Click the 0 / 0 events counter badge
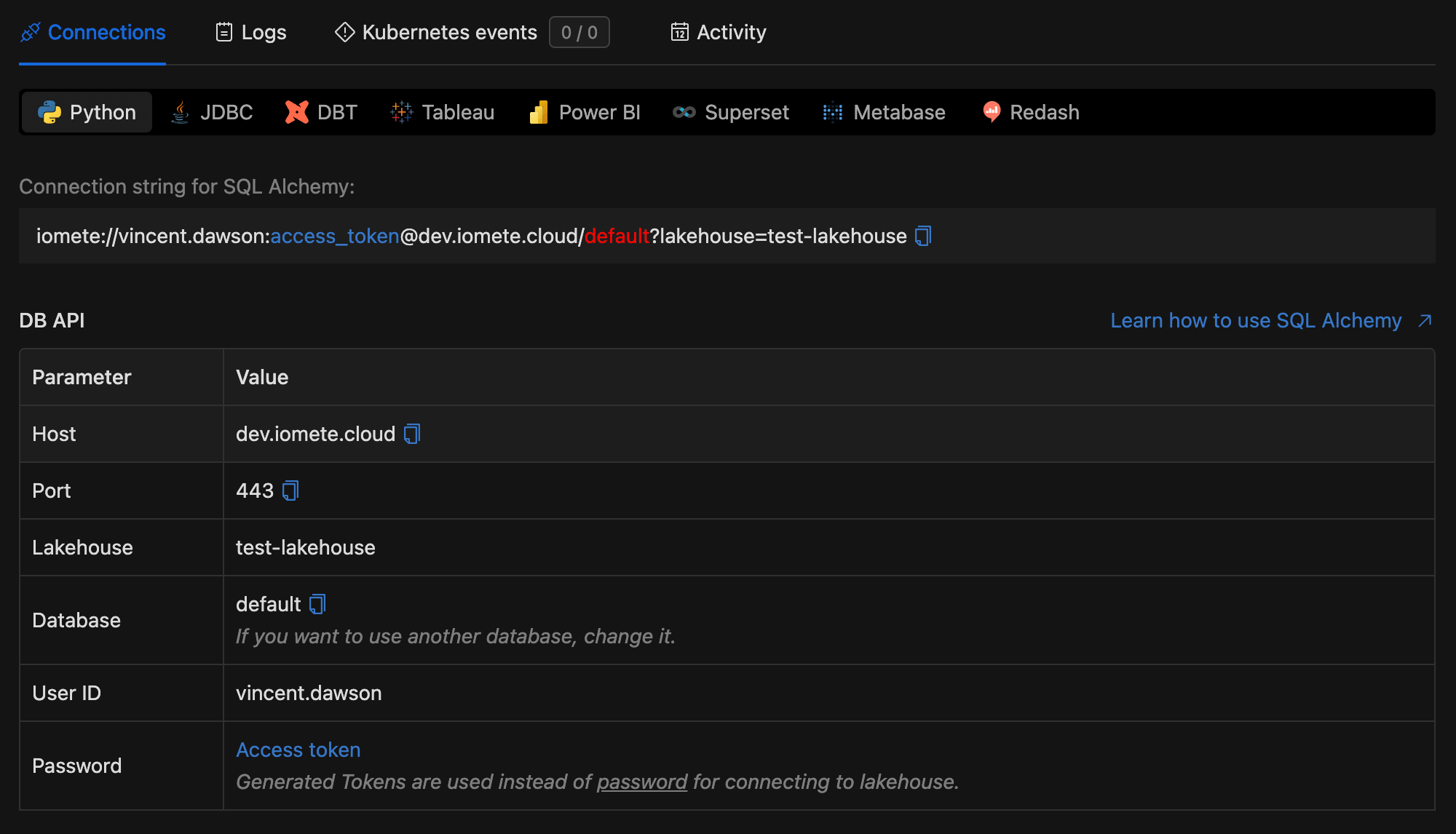This screenshot has height=834, width=1456. (579, 32)
